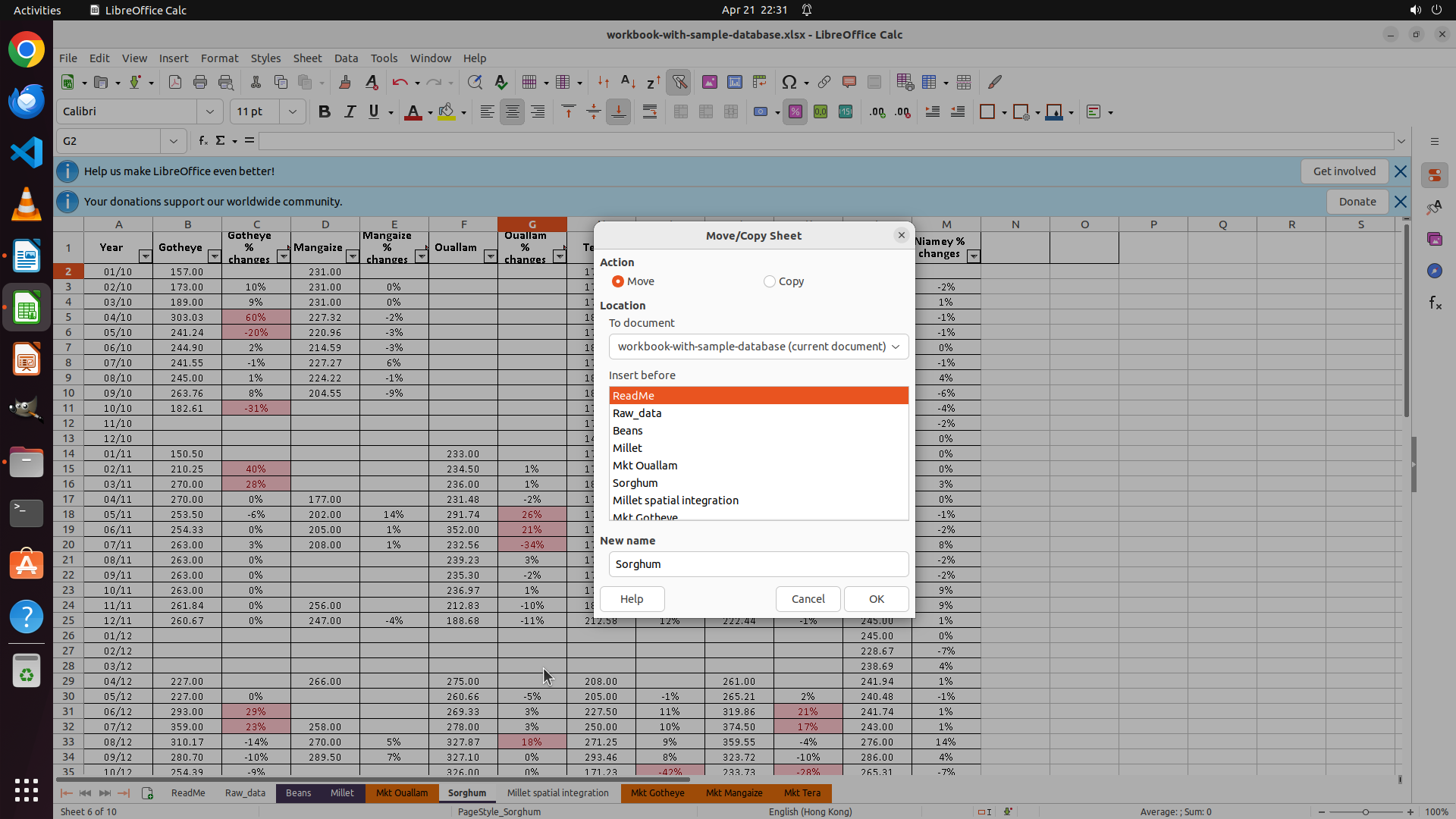Open the Gotheye column filter dropdown
The width and height of the screenshot is (1456, 819).
[x=214, y=256]
